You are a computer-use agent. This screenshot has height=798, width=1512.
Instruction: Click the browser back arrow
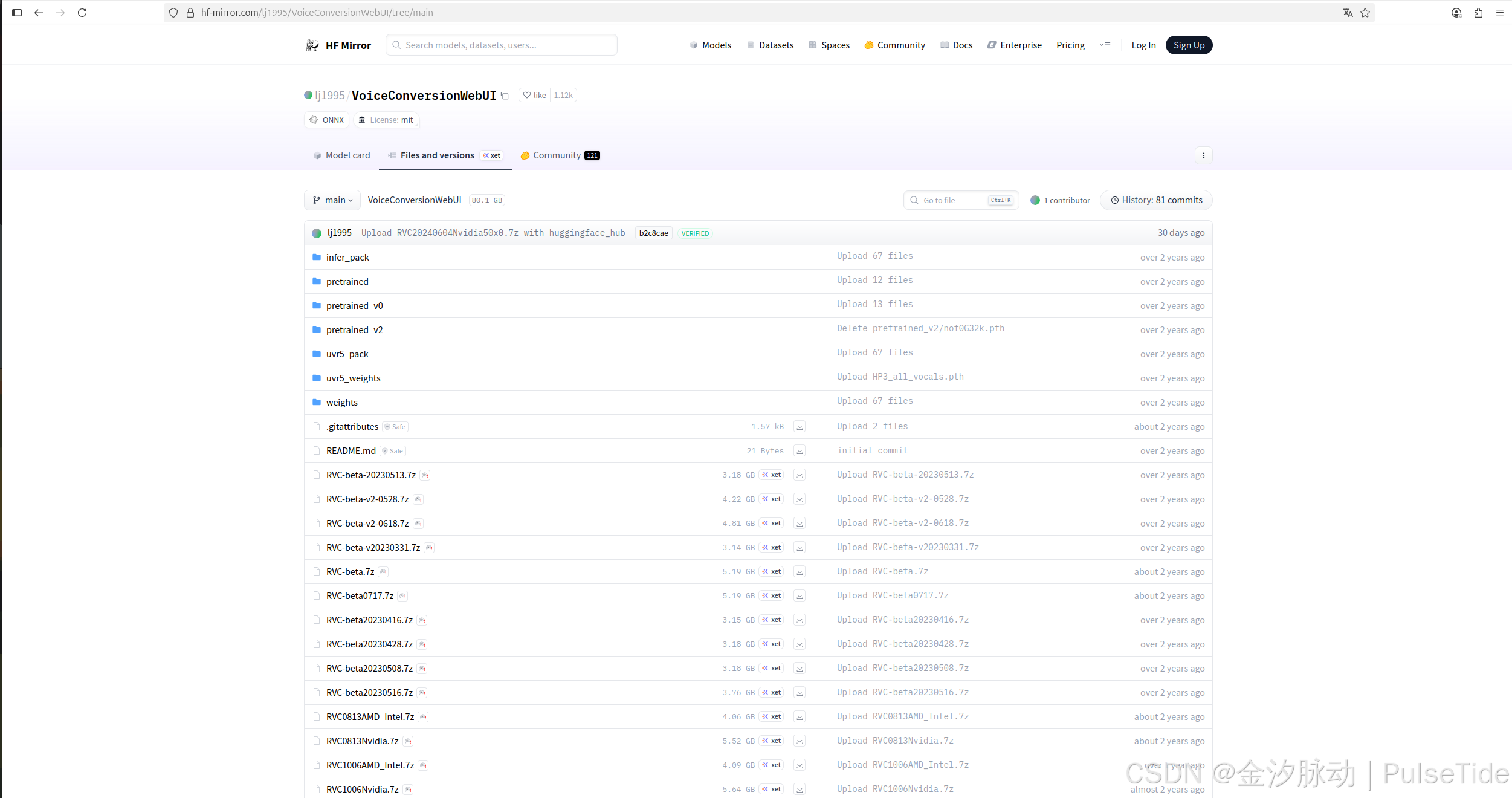click(x=39, y=12)
